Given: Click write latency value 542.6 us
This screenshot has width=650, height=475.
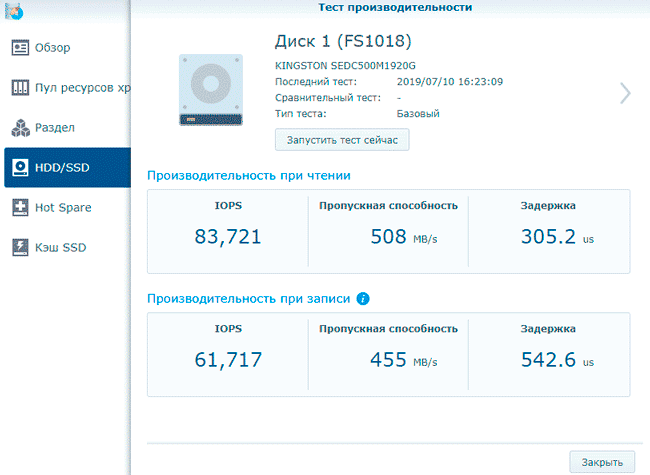Looking at the screenshot, I should click(x=557, y=360).
